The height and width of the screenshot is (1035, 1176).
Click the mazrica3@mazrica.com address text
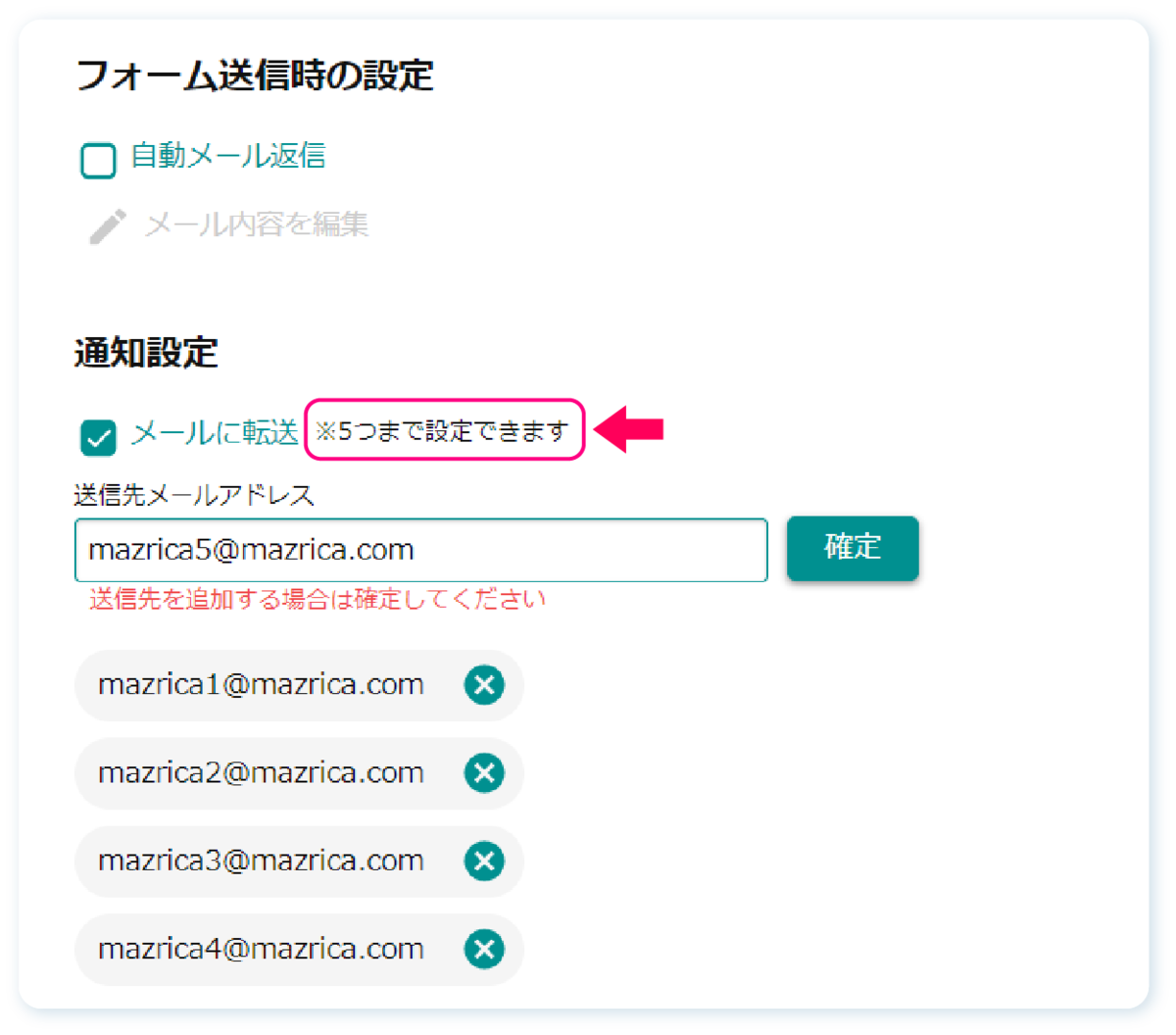pyautogui.click(x=261, y=861)
